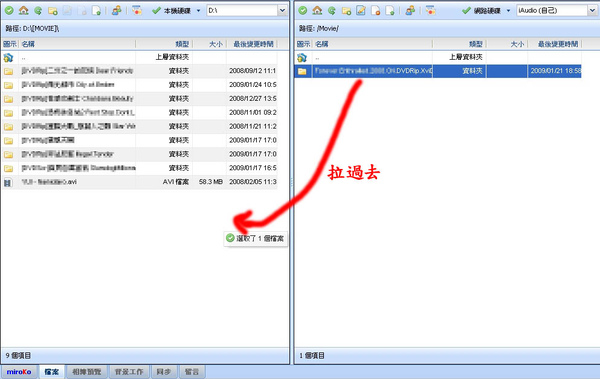Viewport: 600px width, 379px height.
Task: Select right pane DVDRip.XviD folder row
Action: pyautogui.click(x=438, y=71)
